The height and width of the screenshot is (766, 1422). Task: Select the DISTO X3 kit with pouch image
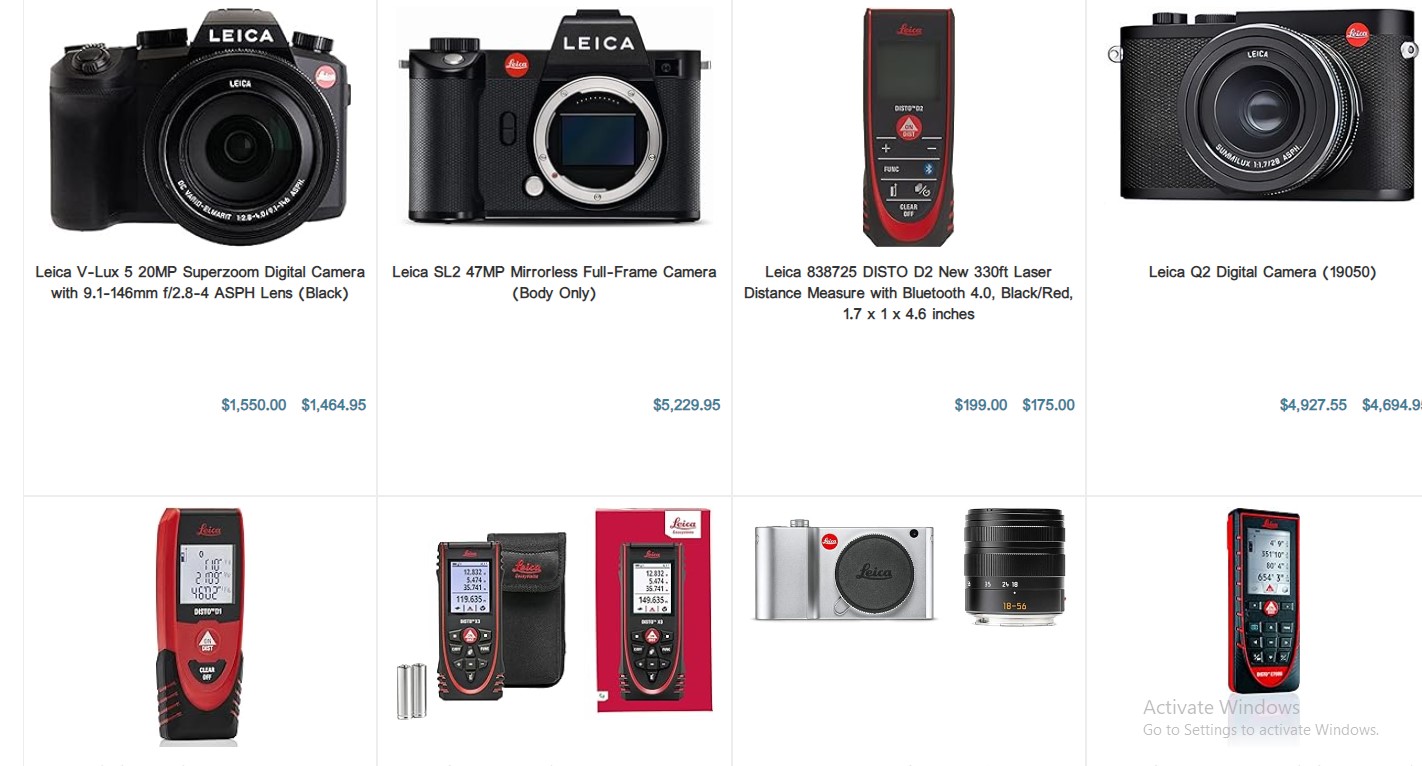482,625
